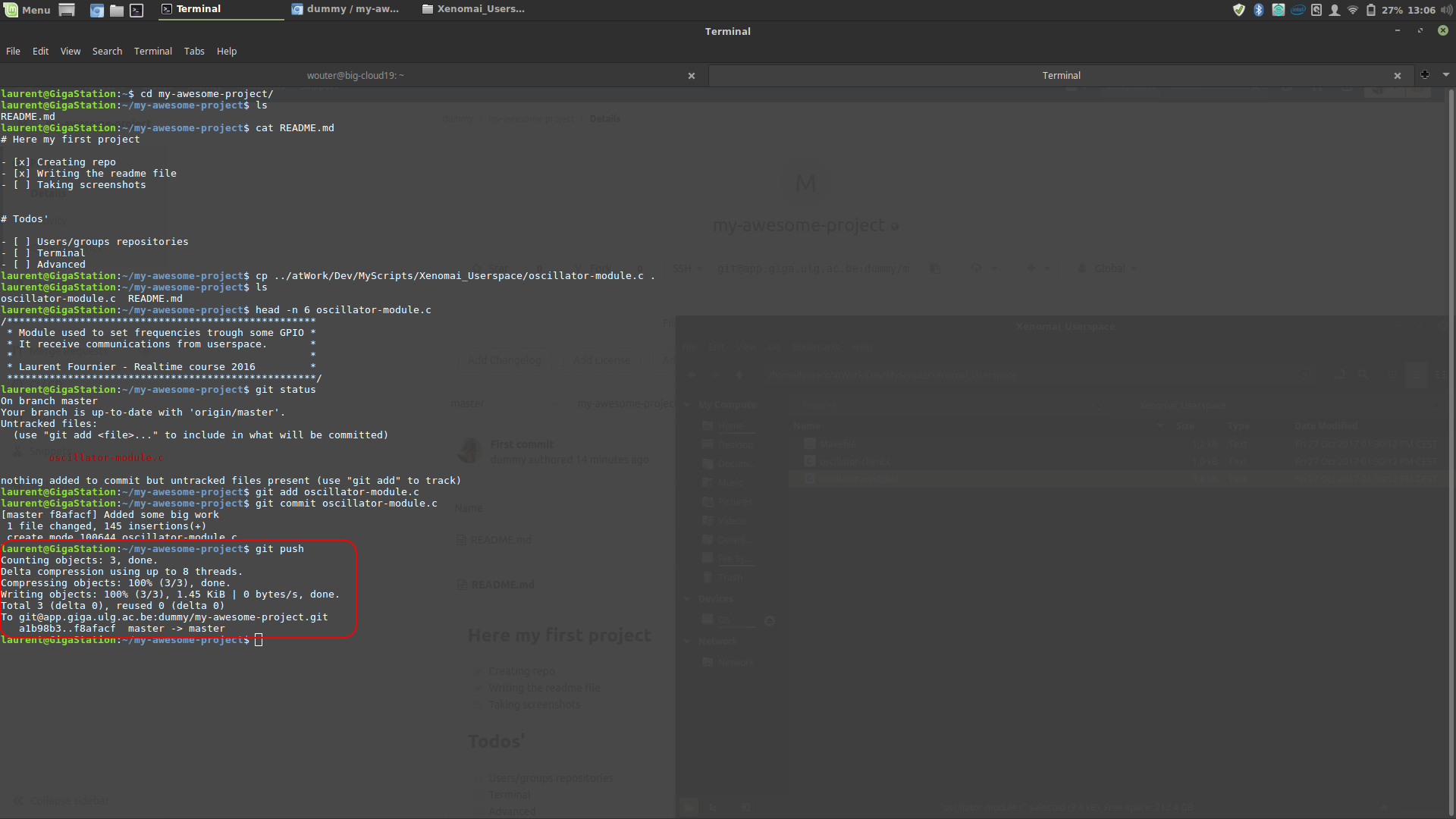
Task: Click 'On branch master' output line
Action: click(49, 401)
